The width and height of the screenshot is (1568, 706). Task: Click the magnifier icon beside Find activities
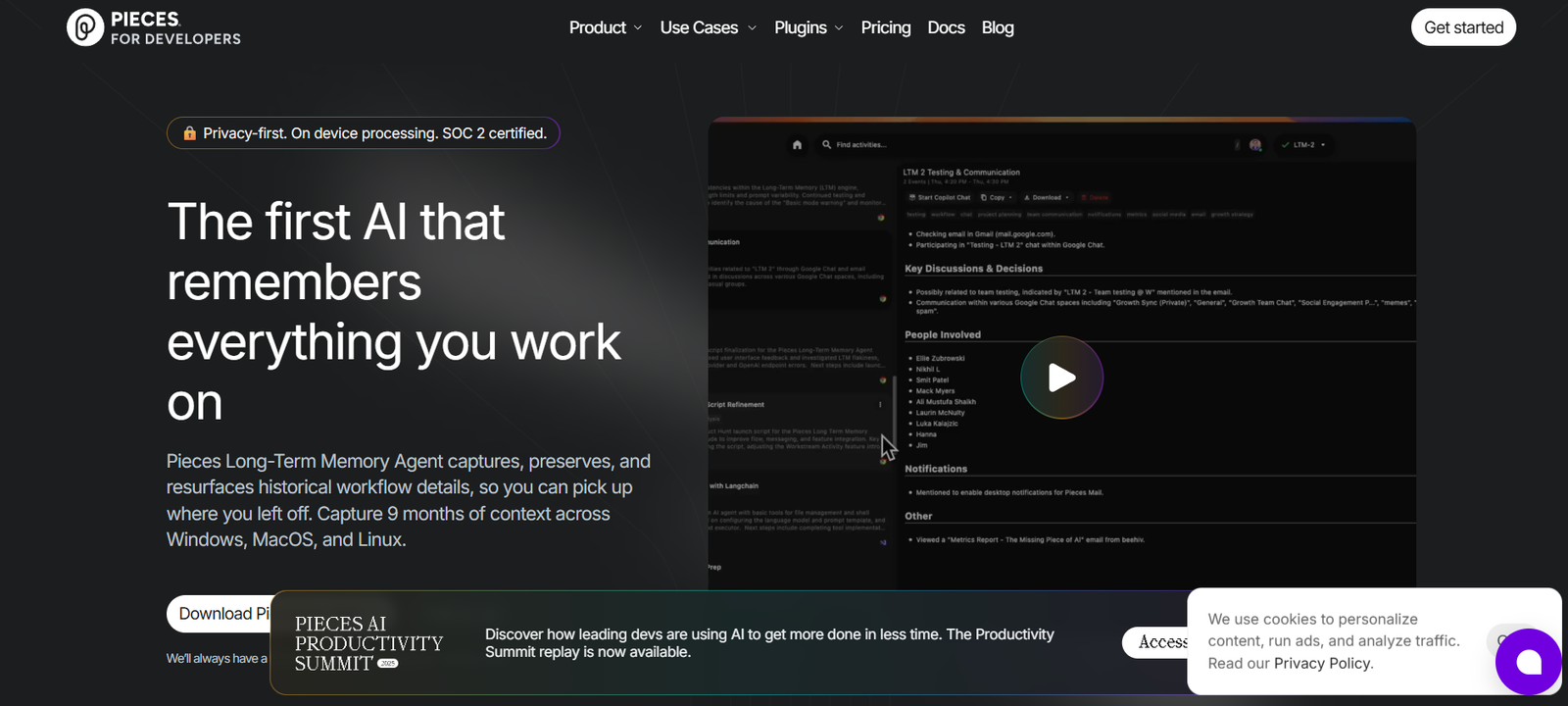[827, 145]
